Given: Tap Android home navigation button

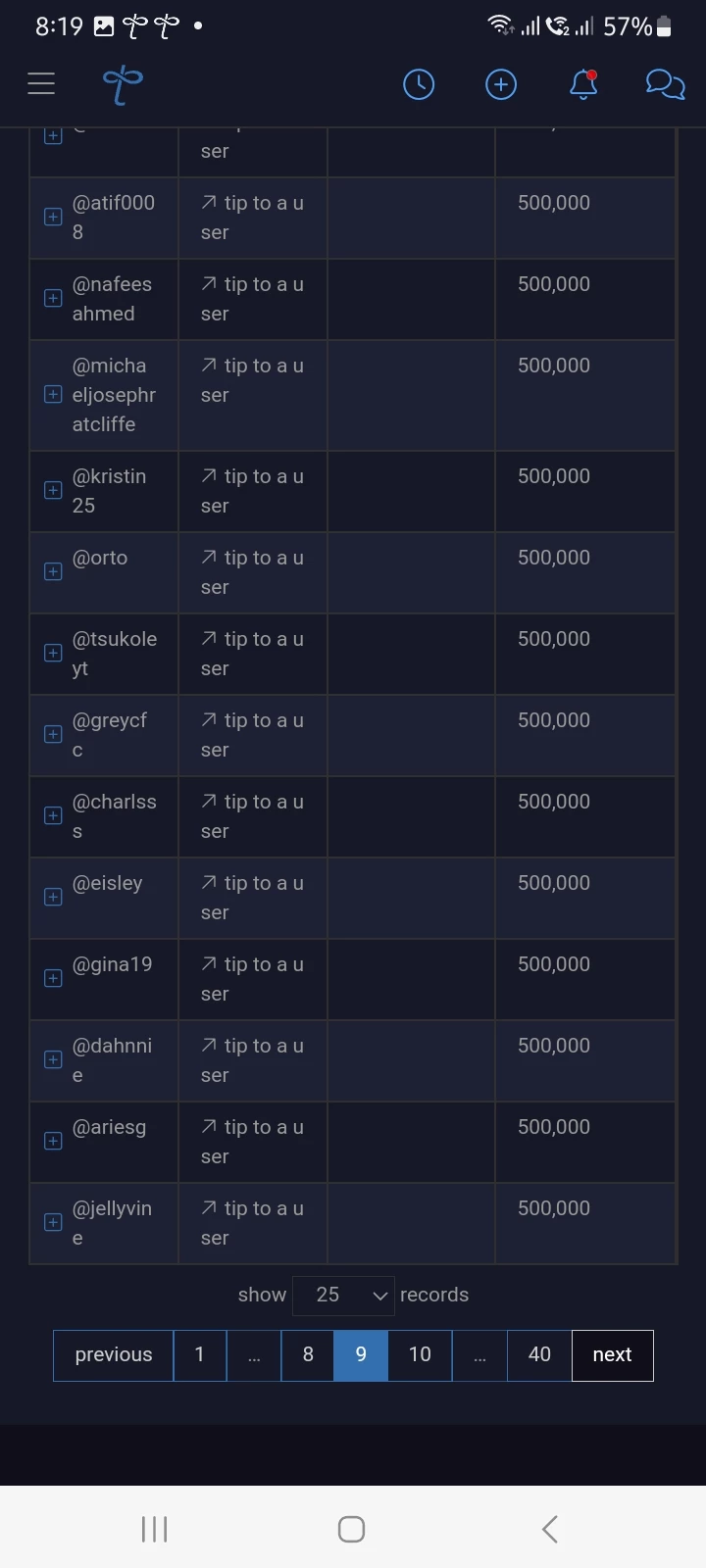Looking at the screenshot, I should coord(351,1529).
